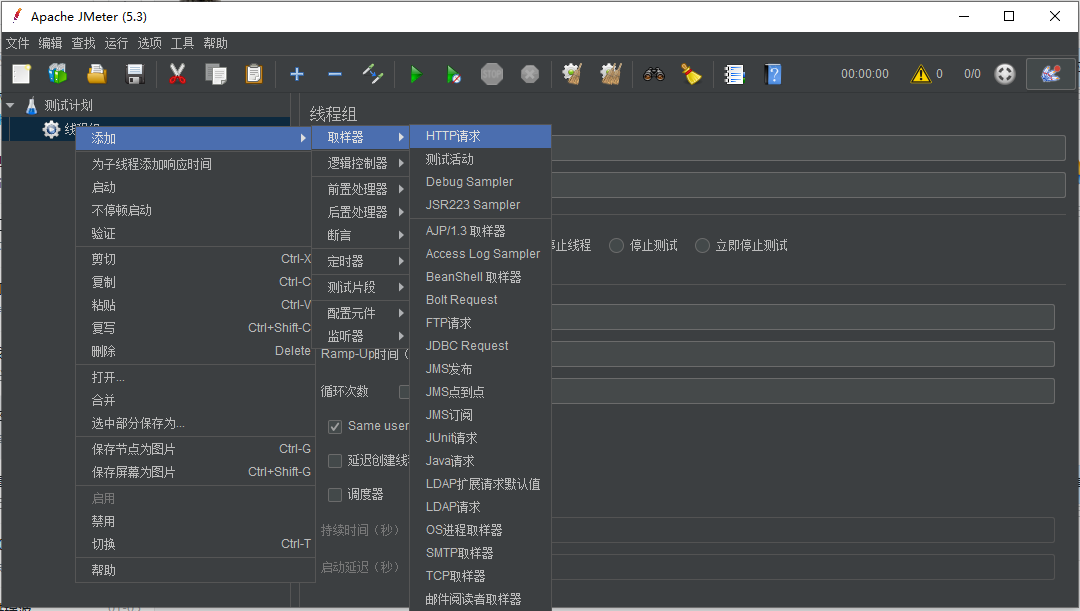Click Start no pauses icon
Image resolution: width=1080 pixels, height=611 pixels.
[x=453, y=74]
